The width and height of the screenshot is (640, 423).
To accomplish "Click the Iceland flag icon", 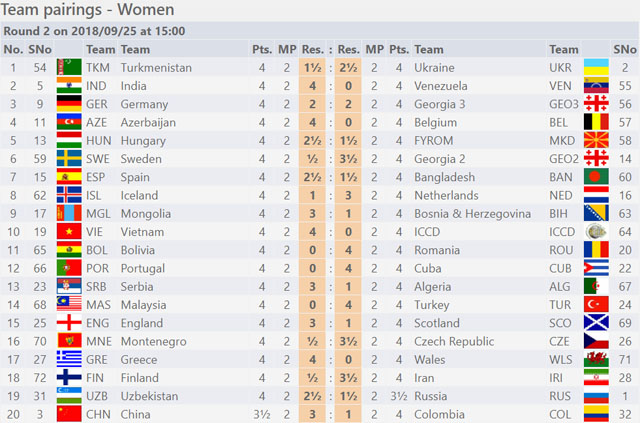I will coord(69,195).
